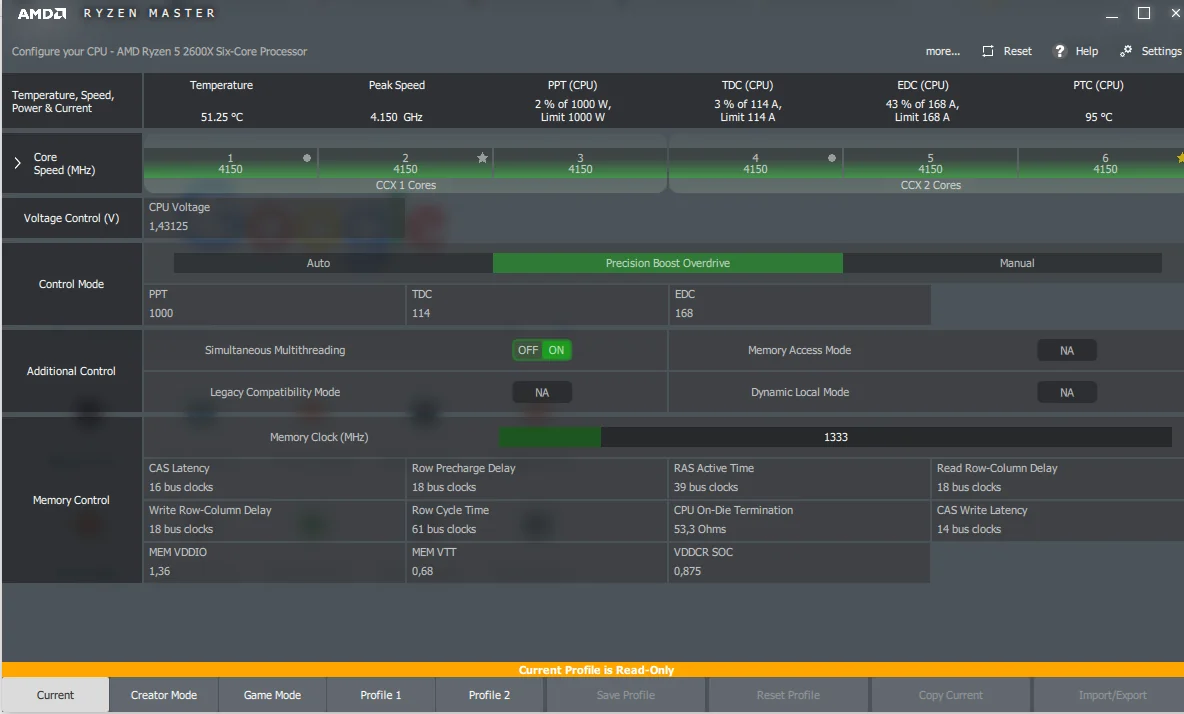
Task: Click the Import/Export button
Action: [x=1112, y=695]
